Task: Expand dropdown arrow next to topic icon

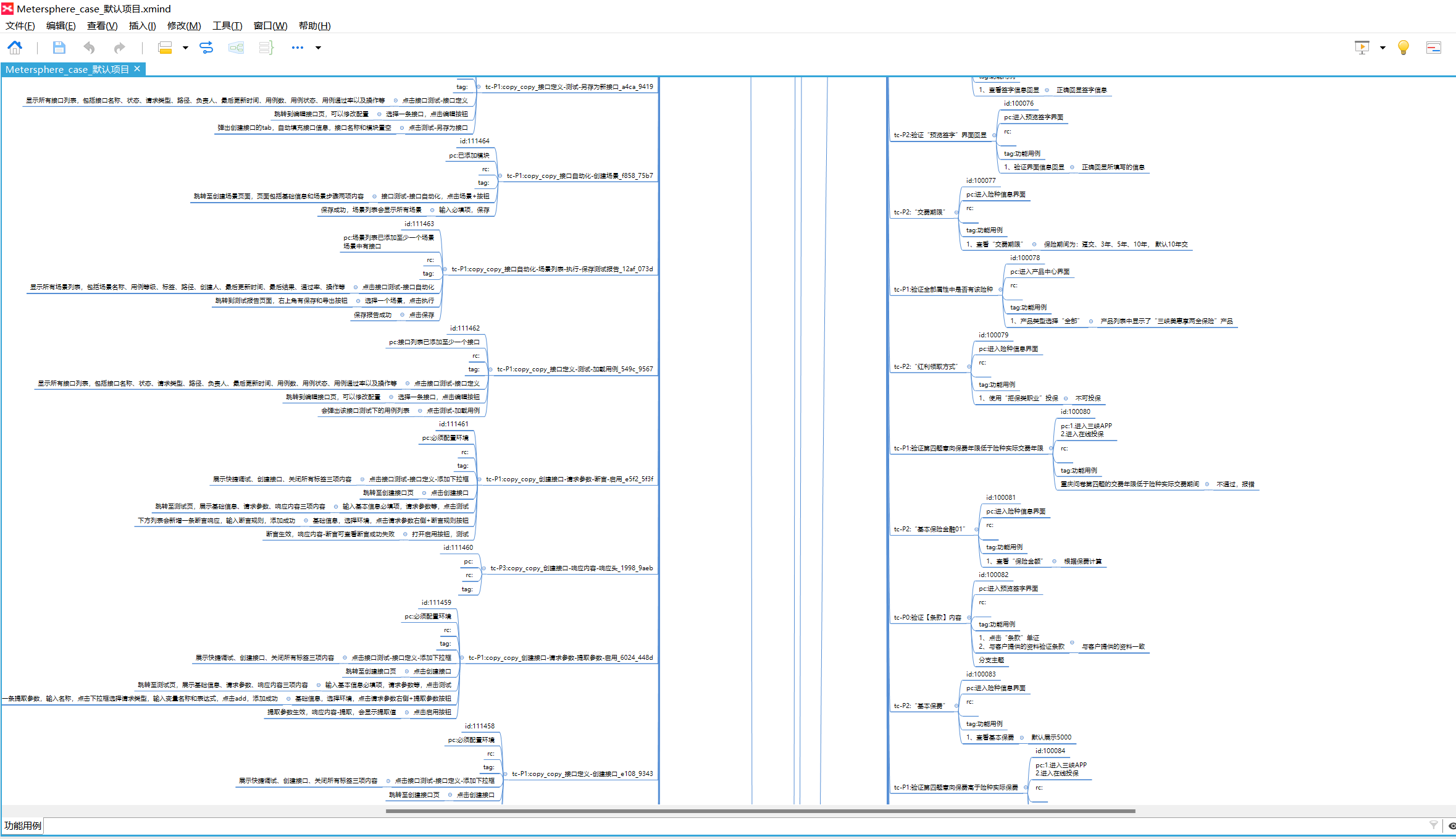Action: [185, 48]
